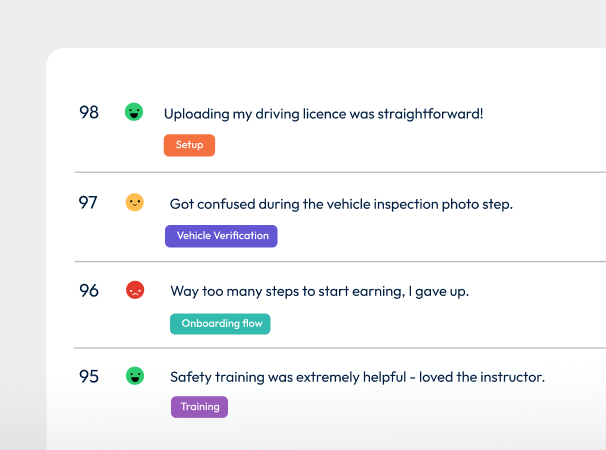This screenshot has width=606, height=450.
Task: Click the yellow neutral face on row 97
Action: pyautogui.click(x=134, y=202)
